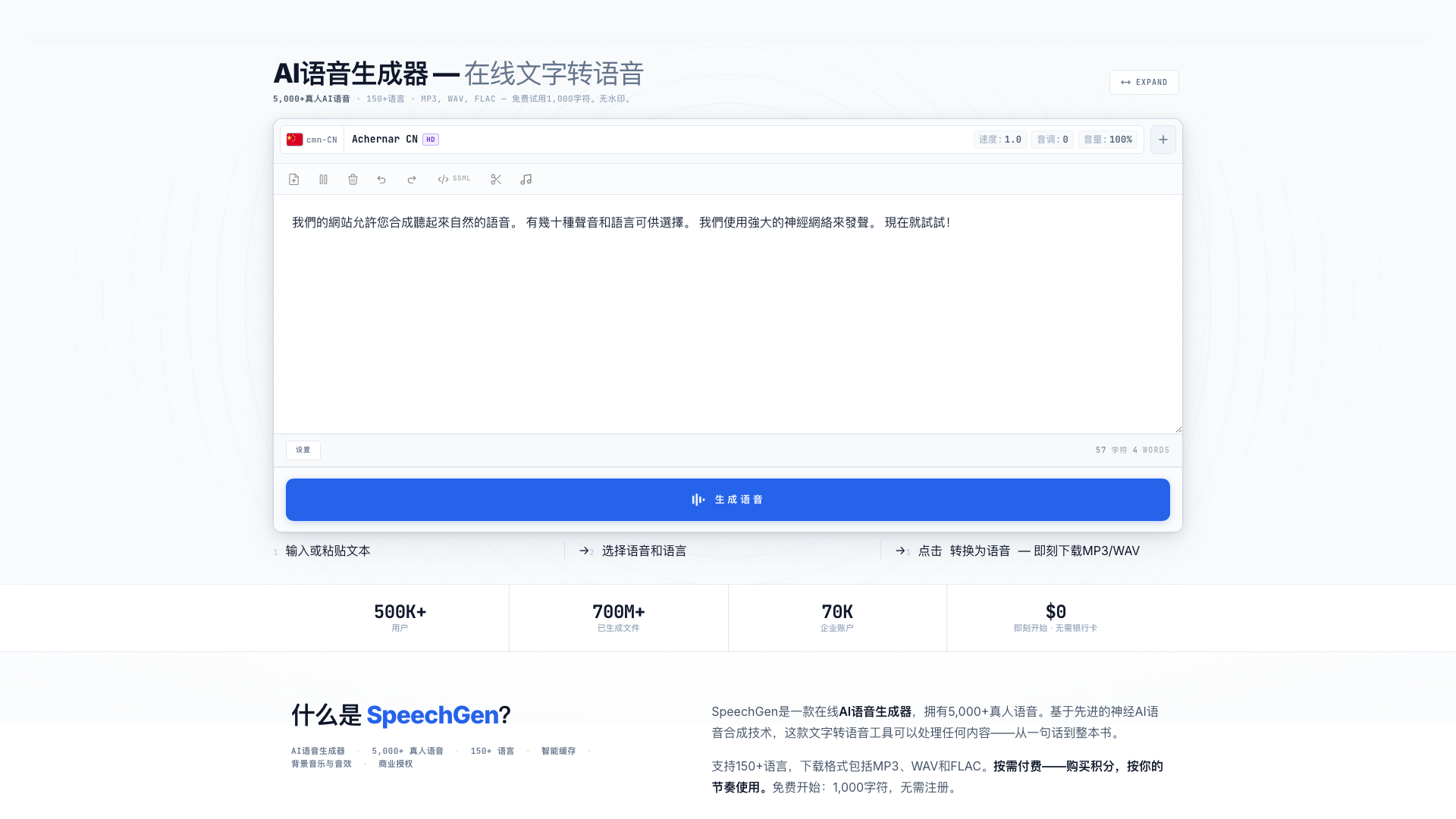Add a voice with the plus button
Screen dimensions: 1456x819
pyautogui.click(x=1163, y=140)
